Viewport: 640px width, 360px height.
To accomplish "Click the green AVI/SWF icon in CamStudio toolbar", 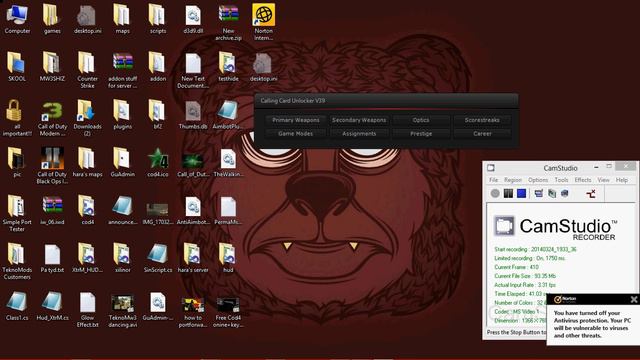I will 552,193.
